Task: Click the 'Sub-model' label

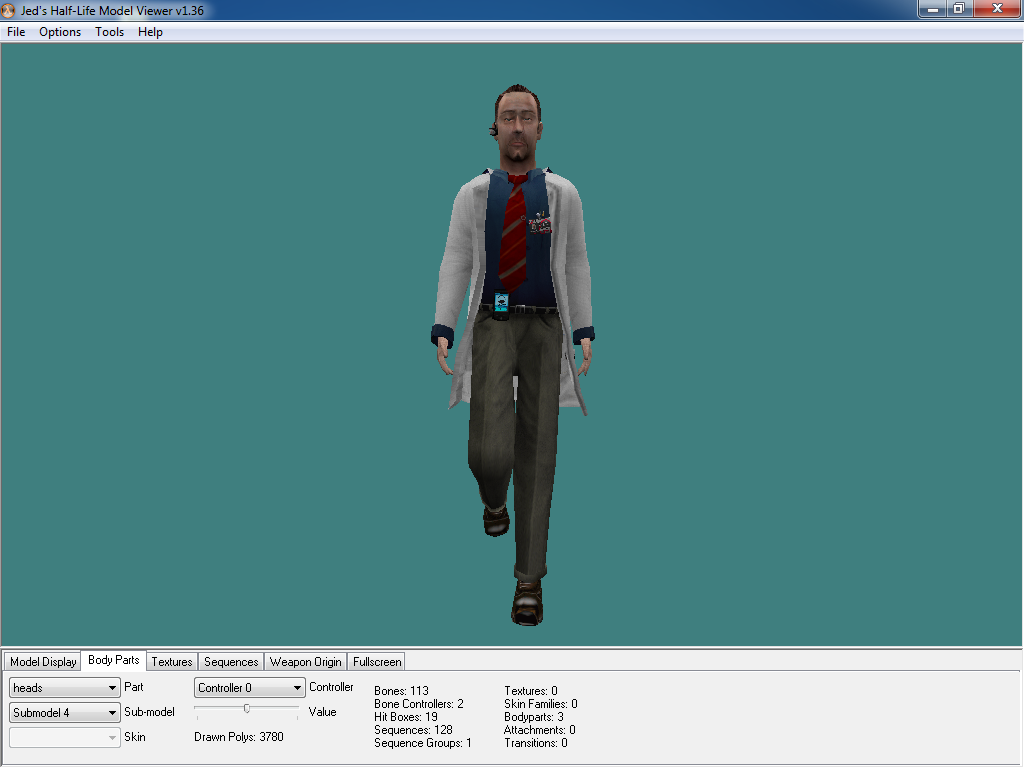Action: [150, 712]
